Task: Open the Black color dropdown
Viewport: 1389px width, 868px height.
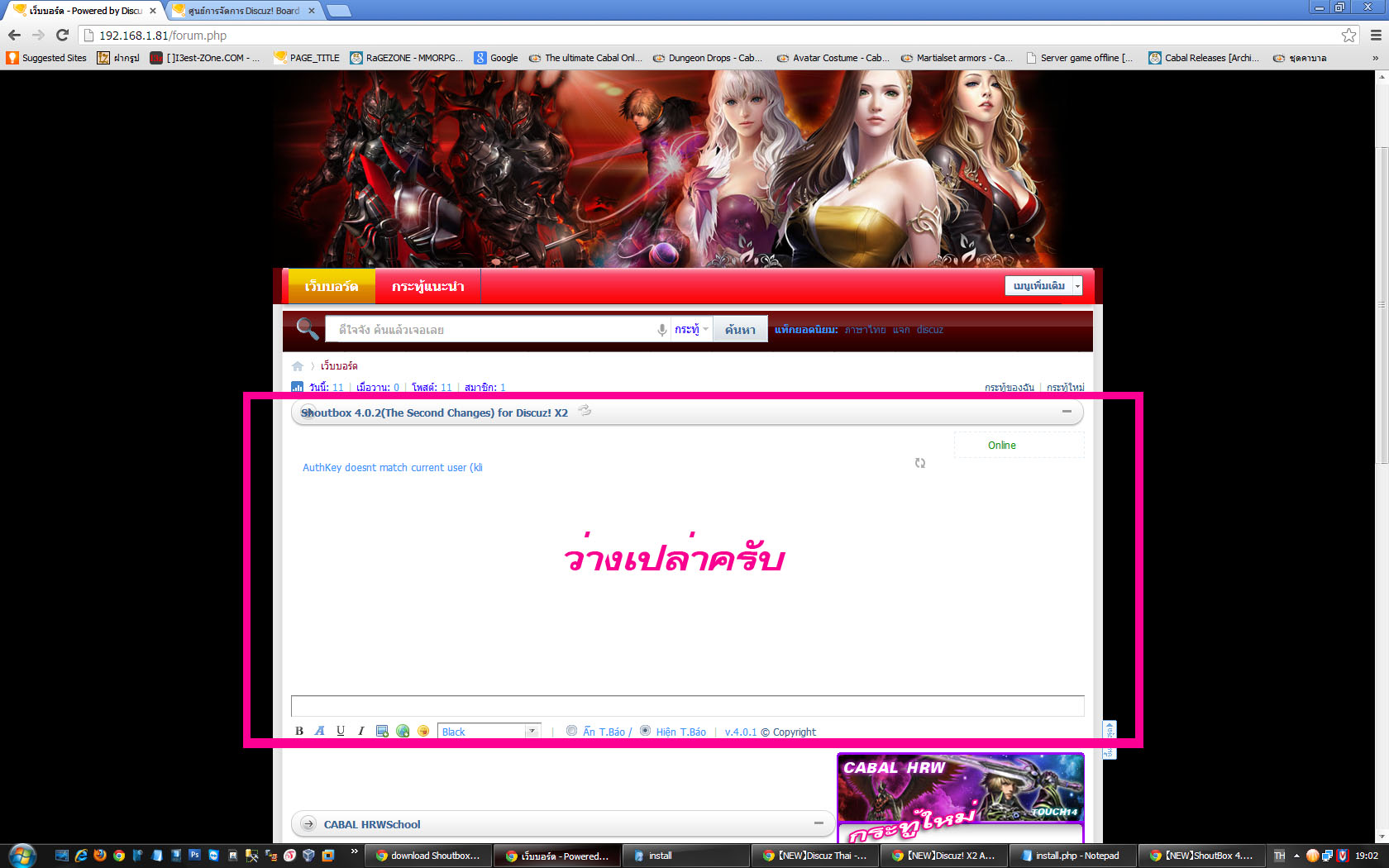Action: click(489, 732)
